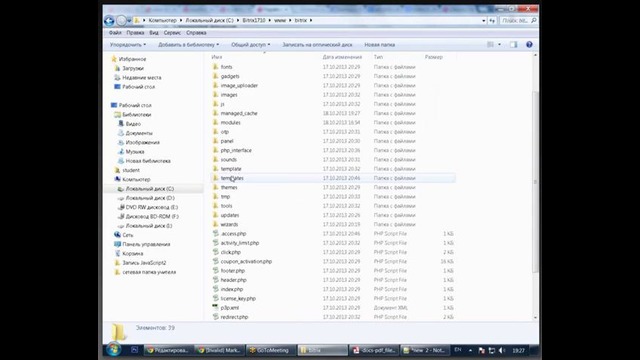Click the EN language indicator in taskbar
Screen dimensions: 640x360
(458, 350)
